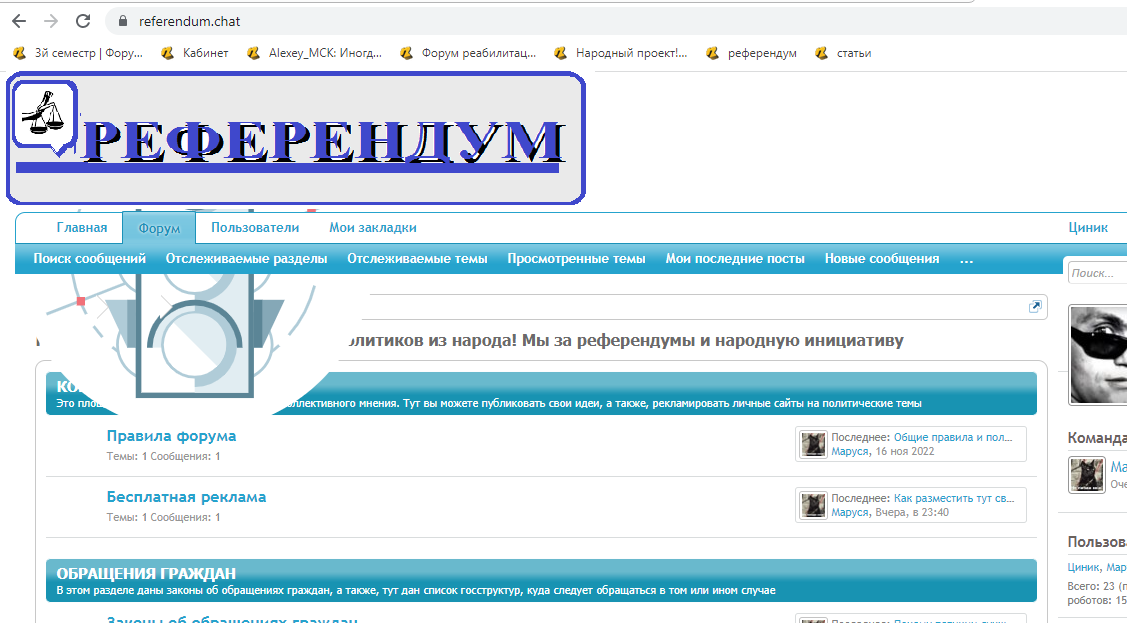Screen dimensions: 1127x623
Task: Expand the "..." more navigation items
Action: (966, 259)
